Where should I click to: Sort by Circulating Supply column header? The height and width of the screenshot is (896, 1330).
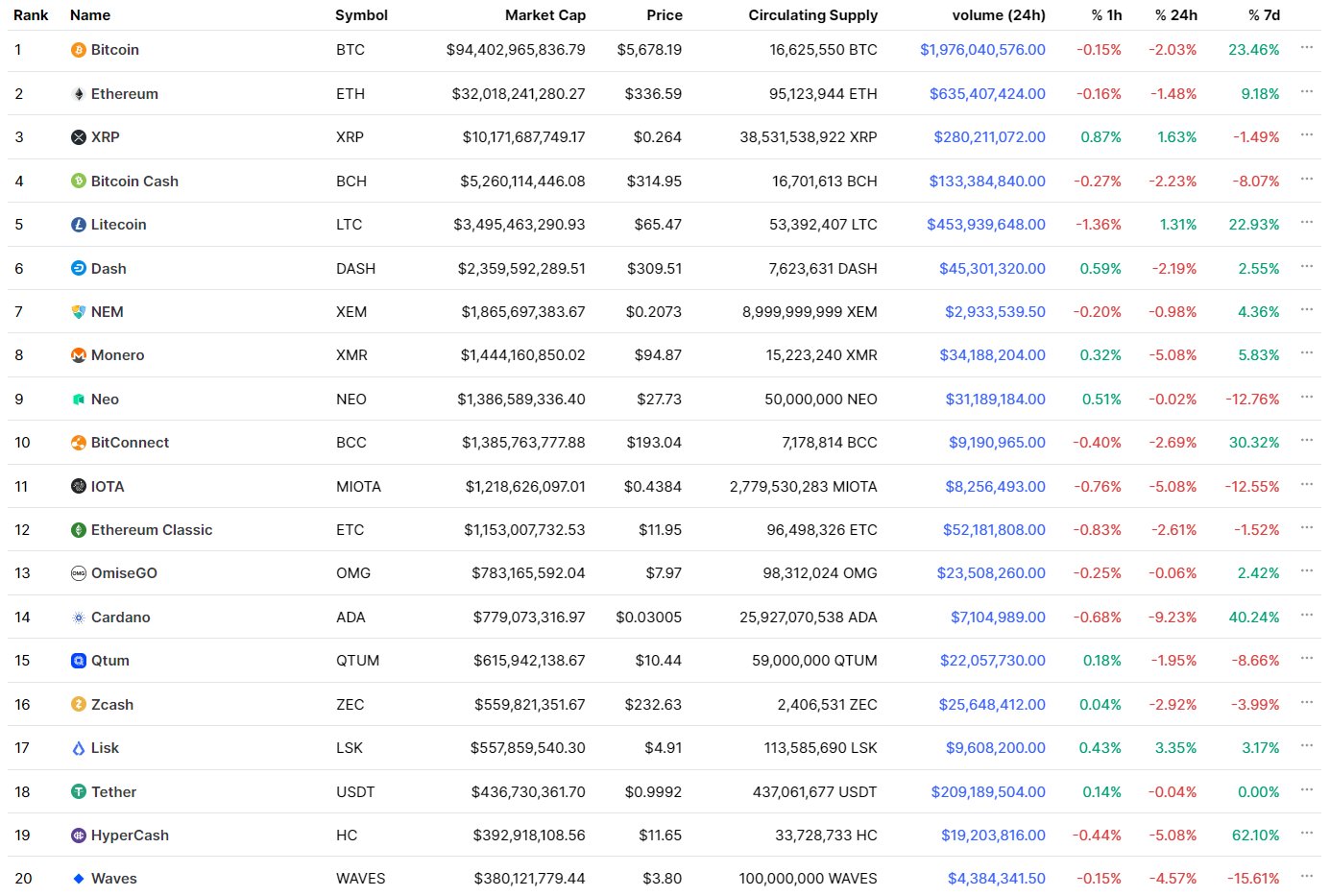[x=813, y=15]
